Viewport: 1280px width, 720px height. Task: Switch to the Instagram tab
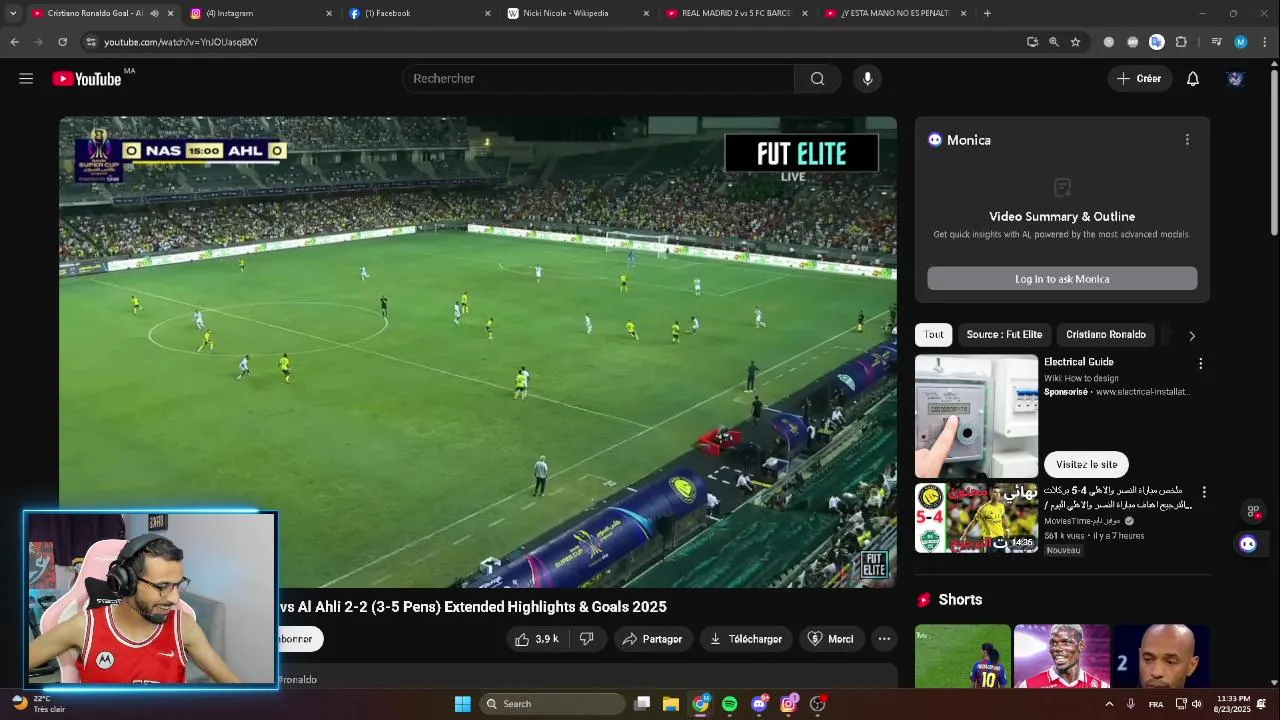pyautogui.click(x=258, y=13)
